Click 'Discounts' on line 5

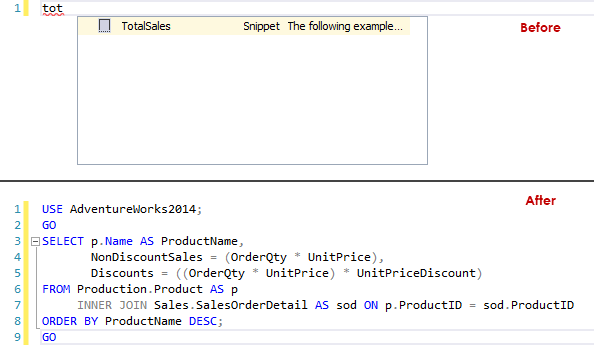coord(122,273)
